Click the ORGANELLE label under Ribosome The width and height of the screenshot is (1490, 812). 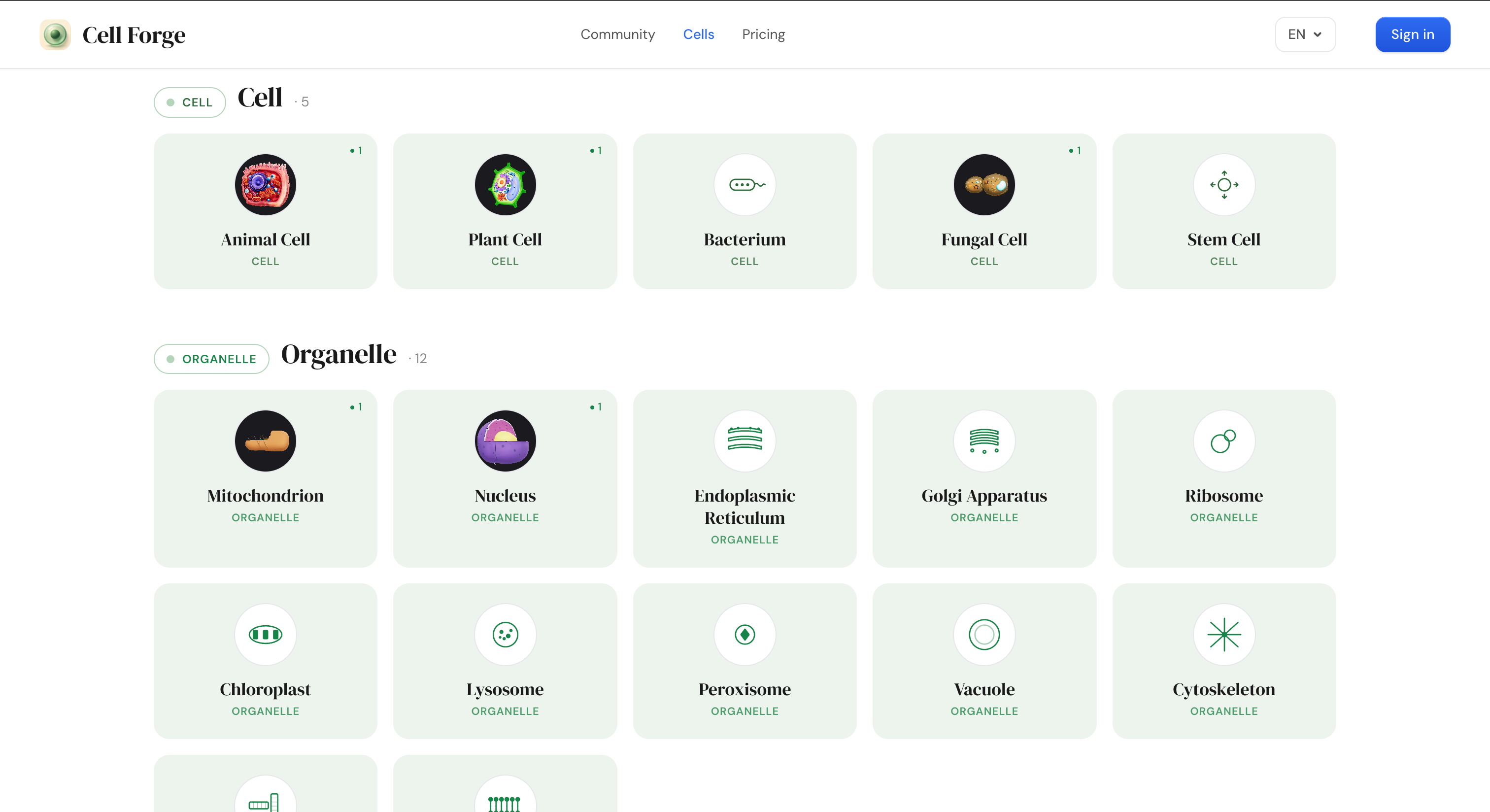pos(1224,518)
